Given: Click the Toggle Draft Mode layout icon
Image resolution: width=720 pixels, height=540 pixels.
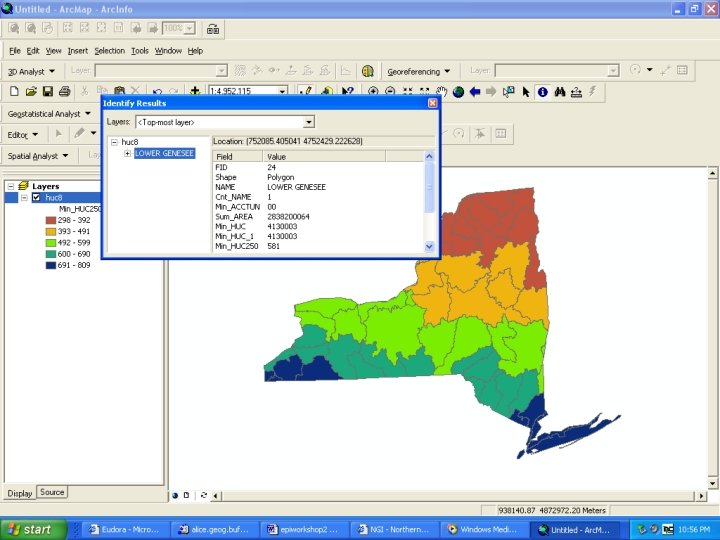Looking at the screenshot, I should coord(213,29).
